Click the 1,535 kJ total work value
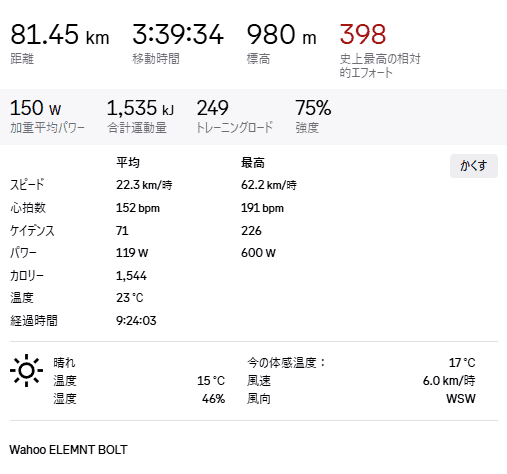The image size is (507, 474). click(x=140, y=108)
